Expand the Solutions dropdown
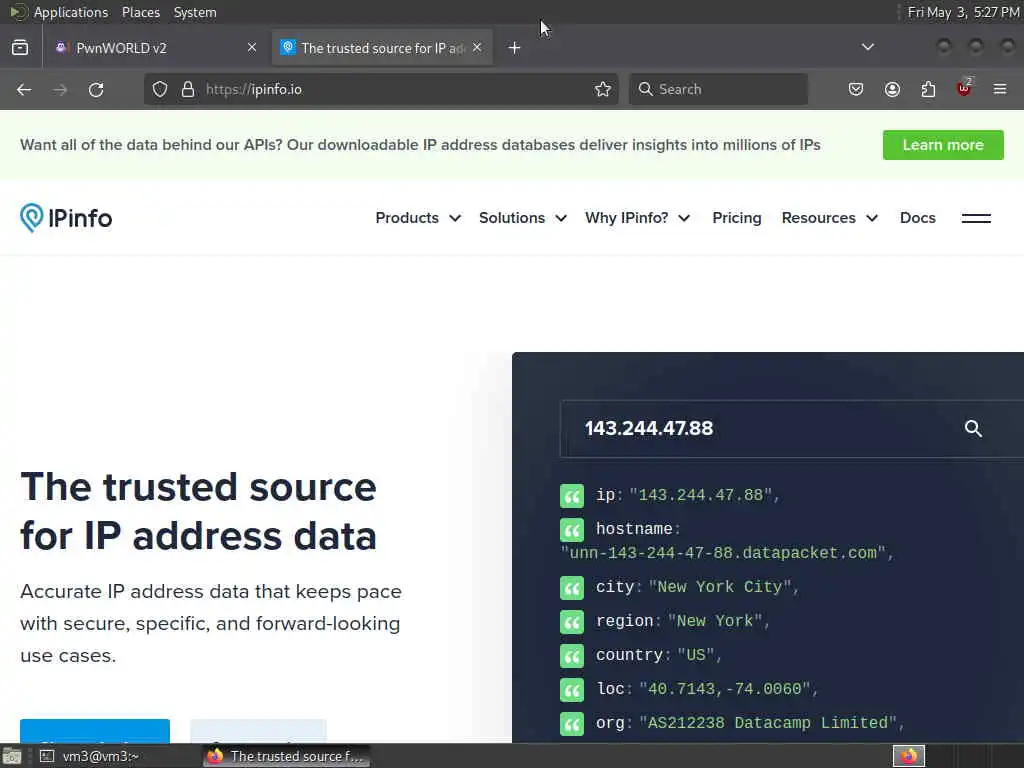The height and width of the screenshot is (768, 1024). click(x=522, y=218)
